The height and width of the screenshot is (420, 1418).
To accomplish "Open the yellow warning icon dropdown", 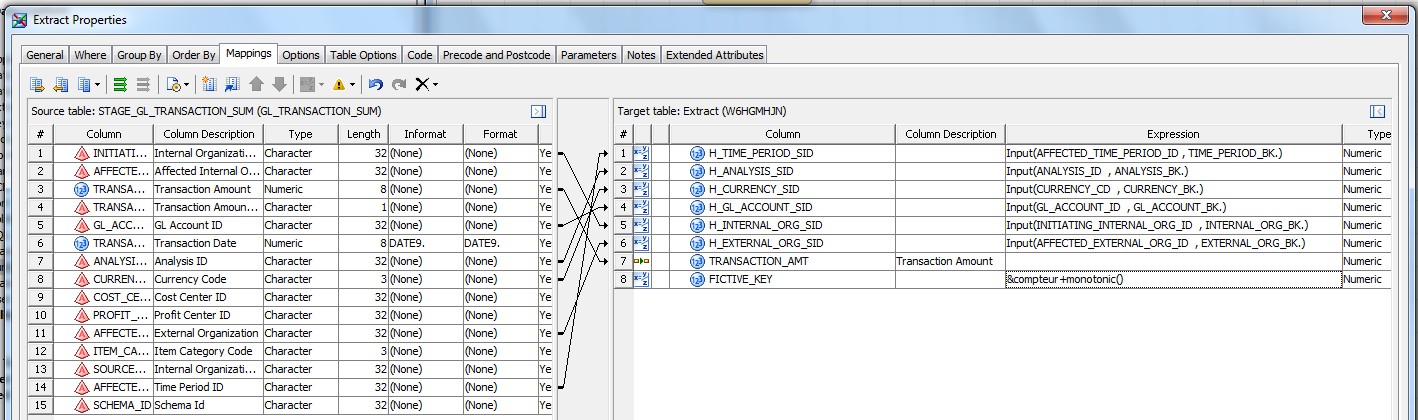I will click(x=352, y=85).
